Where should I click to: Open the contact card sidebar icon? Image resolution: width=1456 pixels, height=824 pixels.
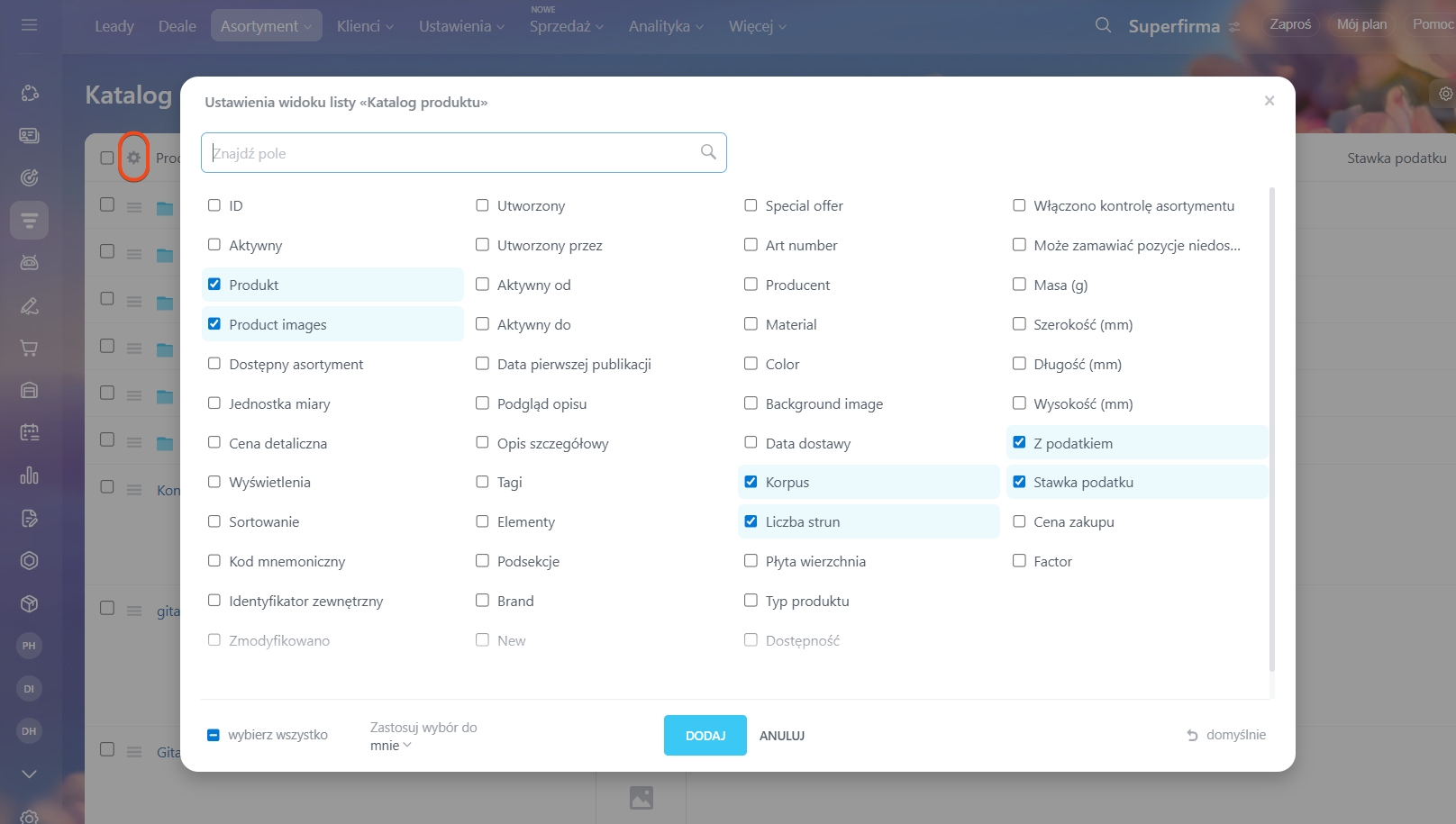(29, 135)
